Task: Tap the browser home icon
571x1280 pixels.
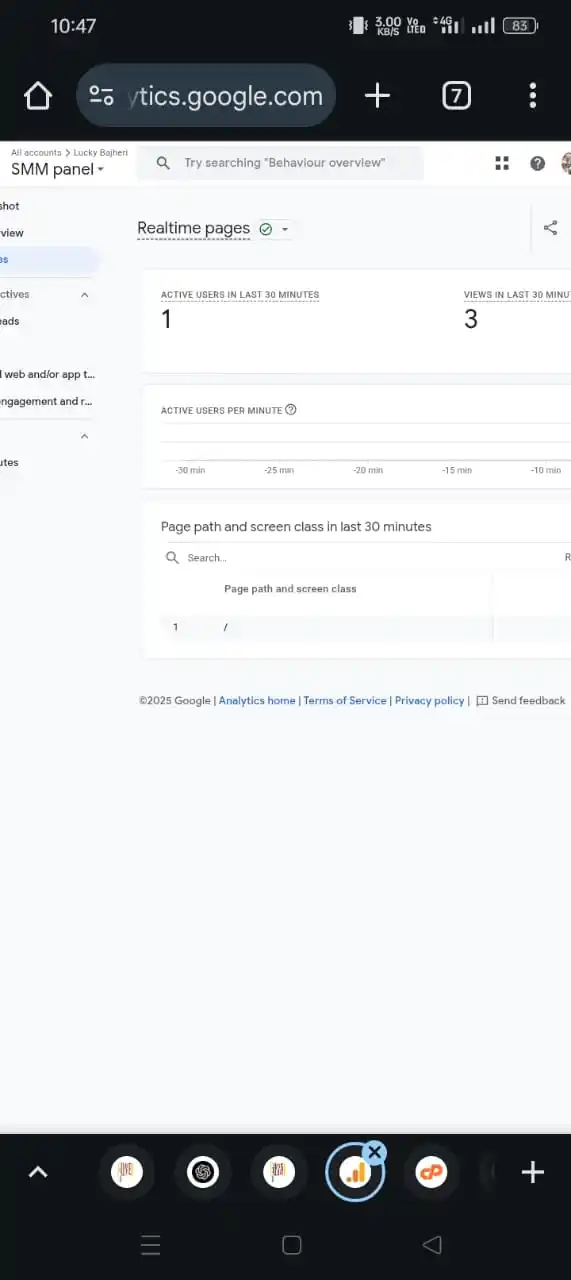Action: click(x=38, y=96)
